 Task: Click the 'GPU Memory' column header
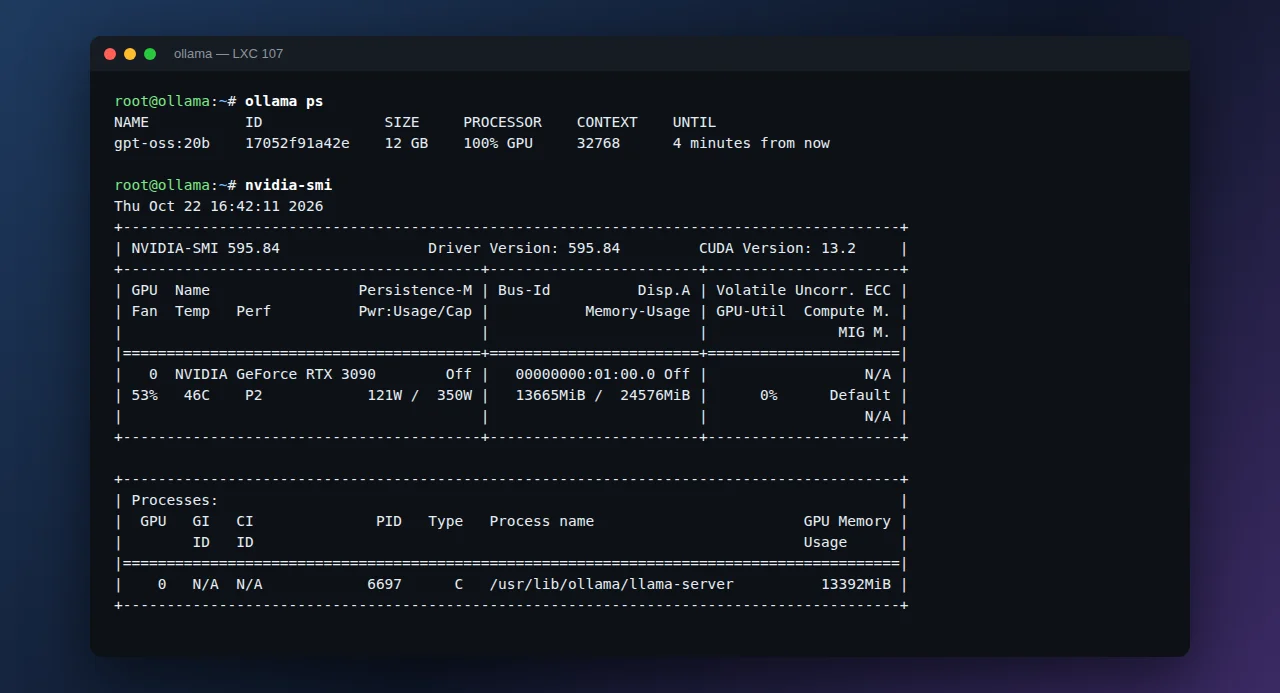click(848, 521)
